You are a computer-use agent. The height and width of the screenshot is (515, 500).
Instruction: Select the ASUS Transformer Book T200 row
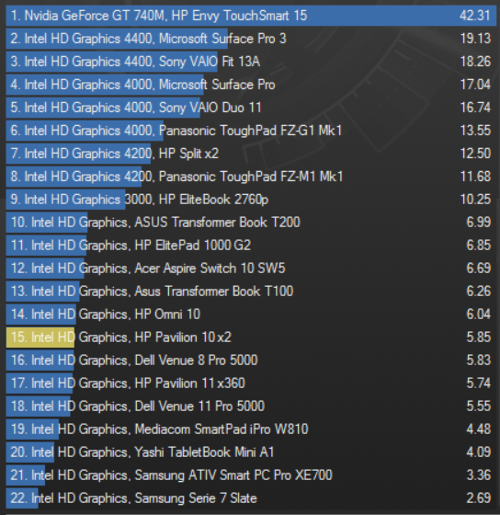tap(251, 222)
